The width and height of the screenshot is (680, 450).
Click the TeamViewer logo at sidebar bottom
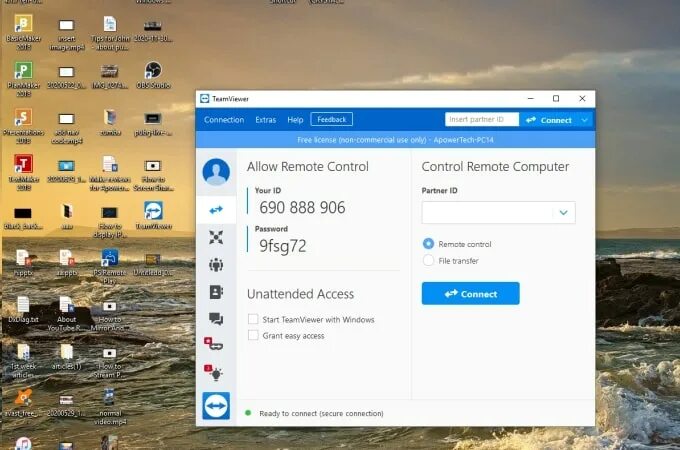[x=216, y=406]
